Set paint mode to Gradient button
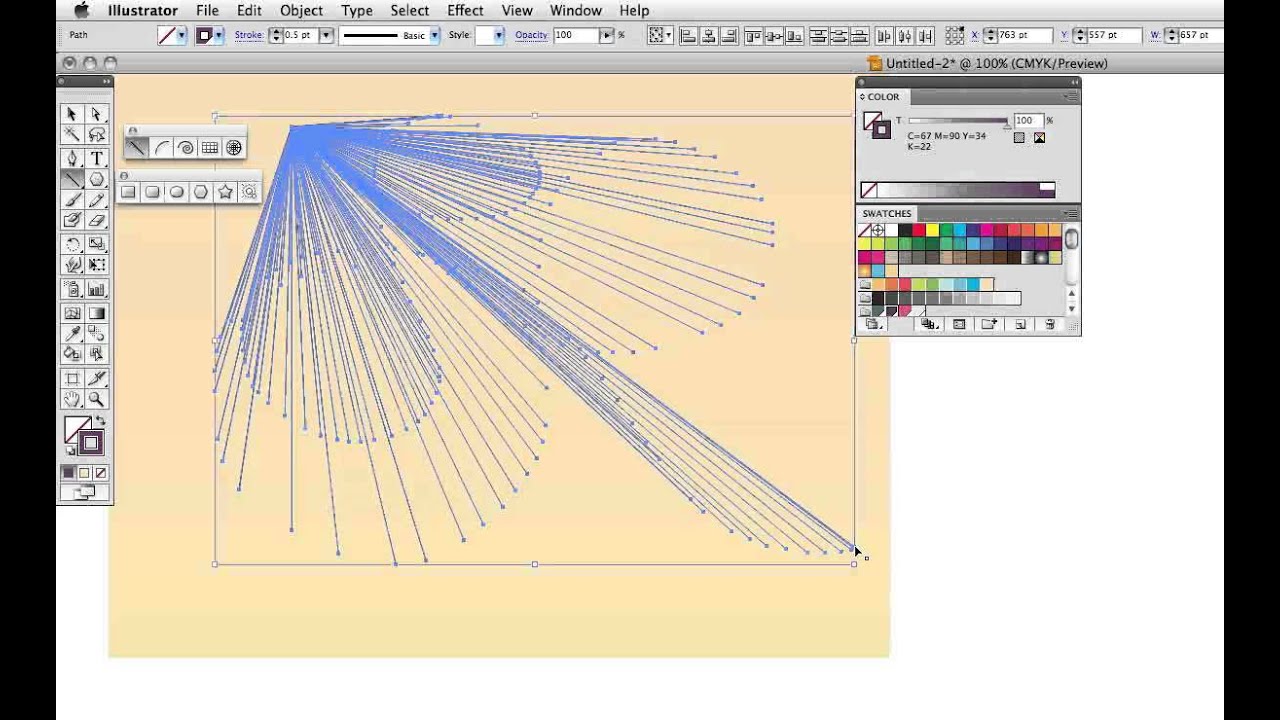The height and width of the screenshot is (720, 1280). 84,473
